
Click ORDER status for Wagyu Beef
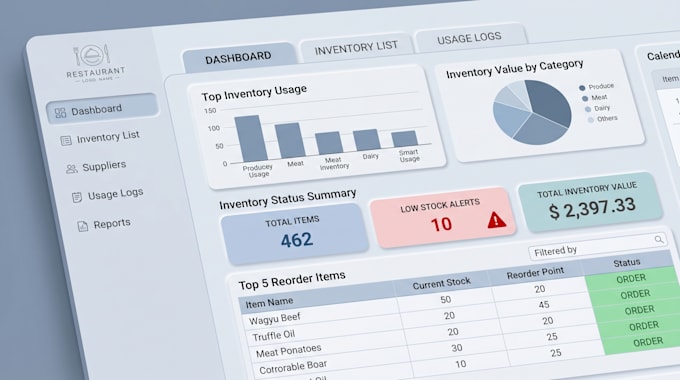pyautogui.click(x=631, y=278)
